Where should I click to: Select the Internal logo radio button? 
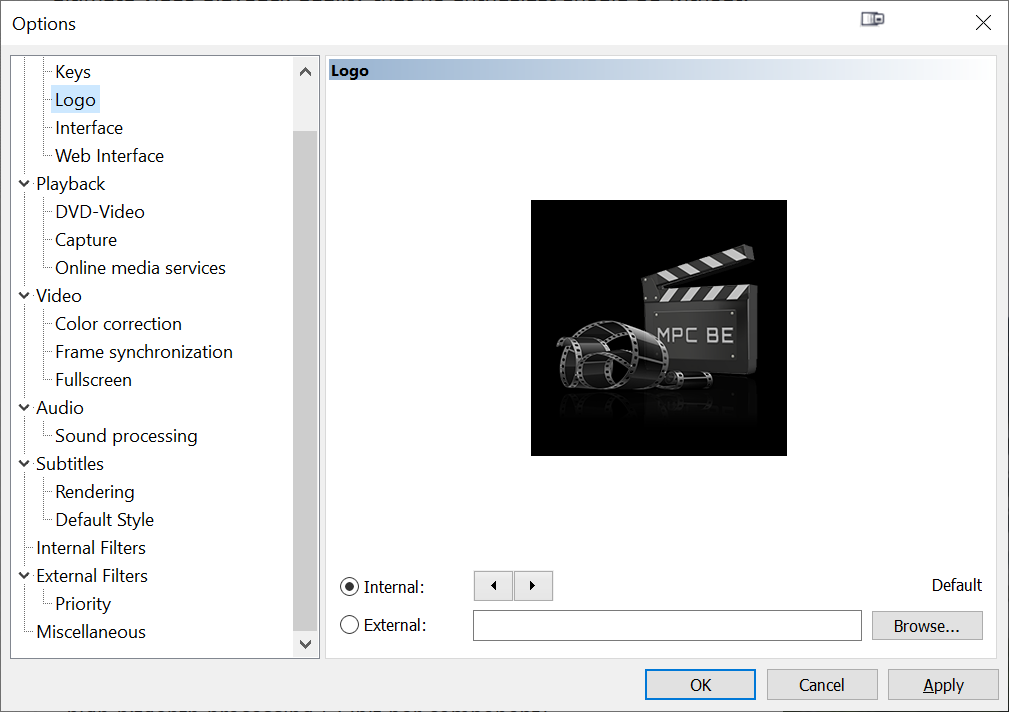click(349, 586)
